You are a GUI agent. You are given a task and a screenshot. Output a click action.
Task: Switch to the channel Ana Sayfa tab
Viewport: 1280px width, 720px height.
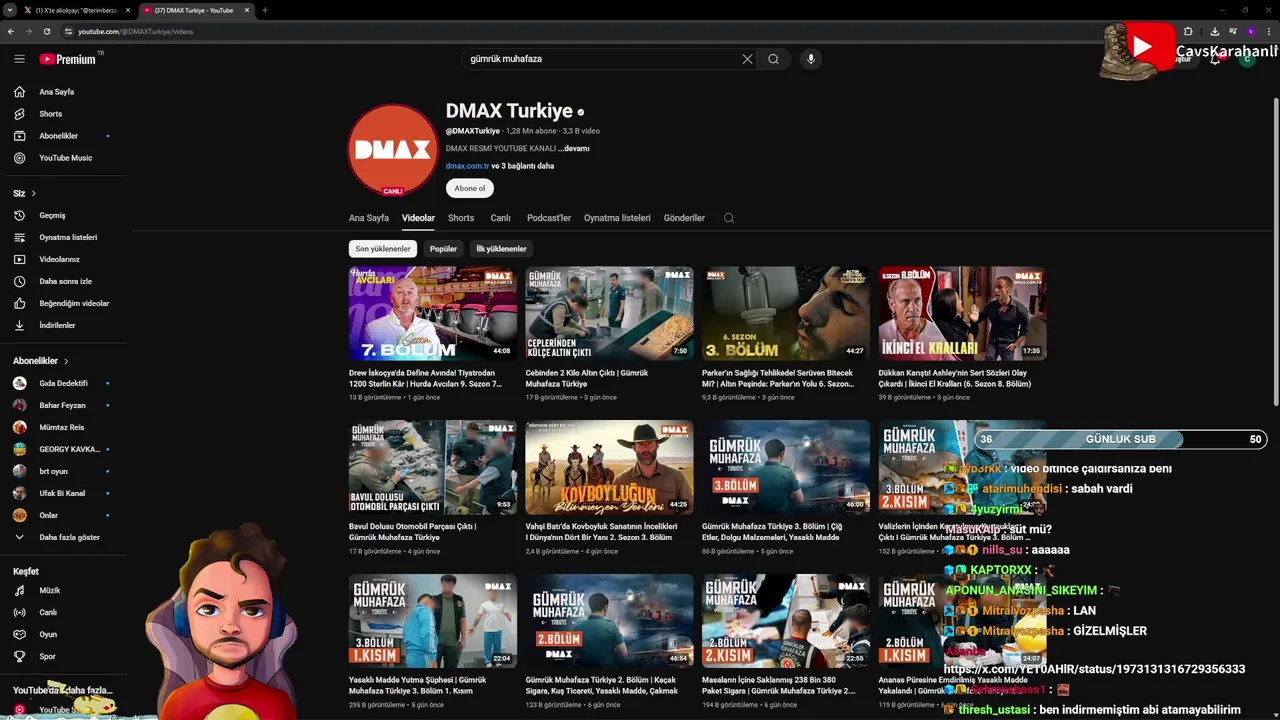click(x=369, y=218)
